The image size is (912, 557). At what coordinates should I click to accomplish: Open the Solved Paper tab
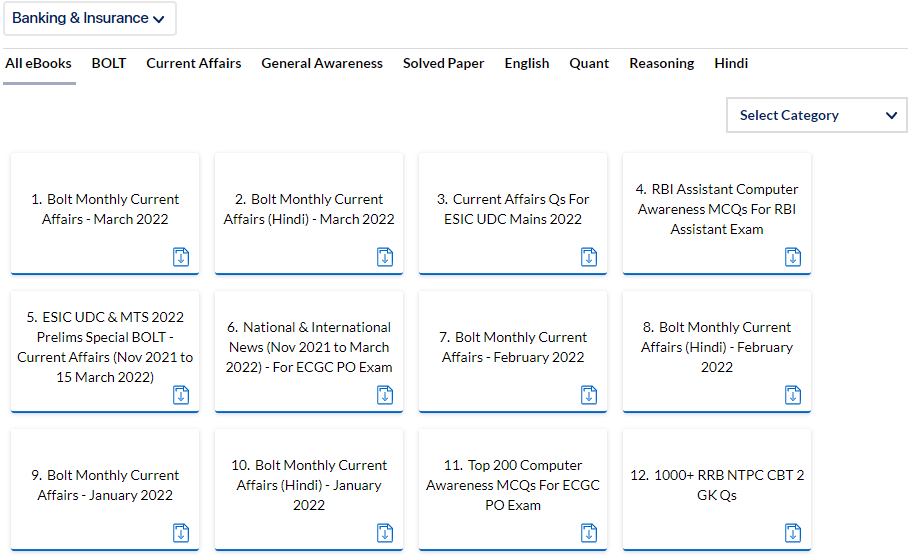pos(444,63)
